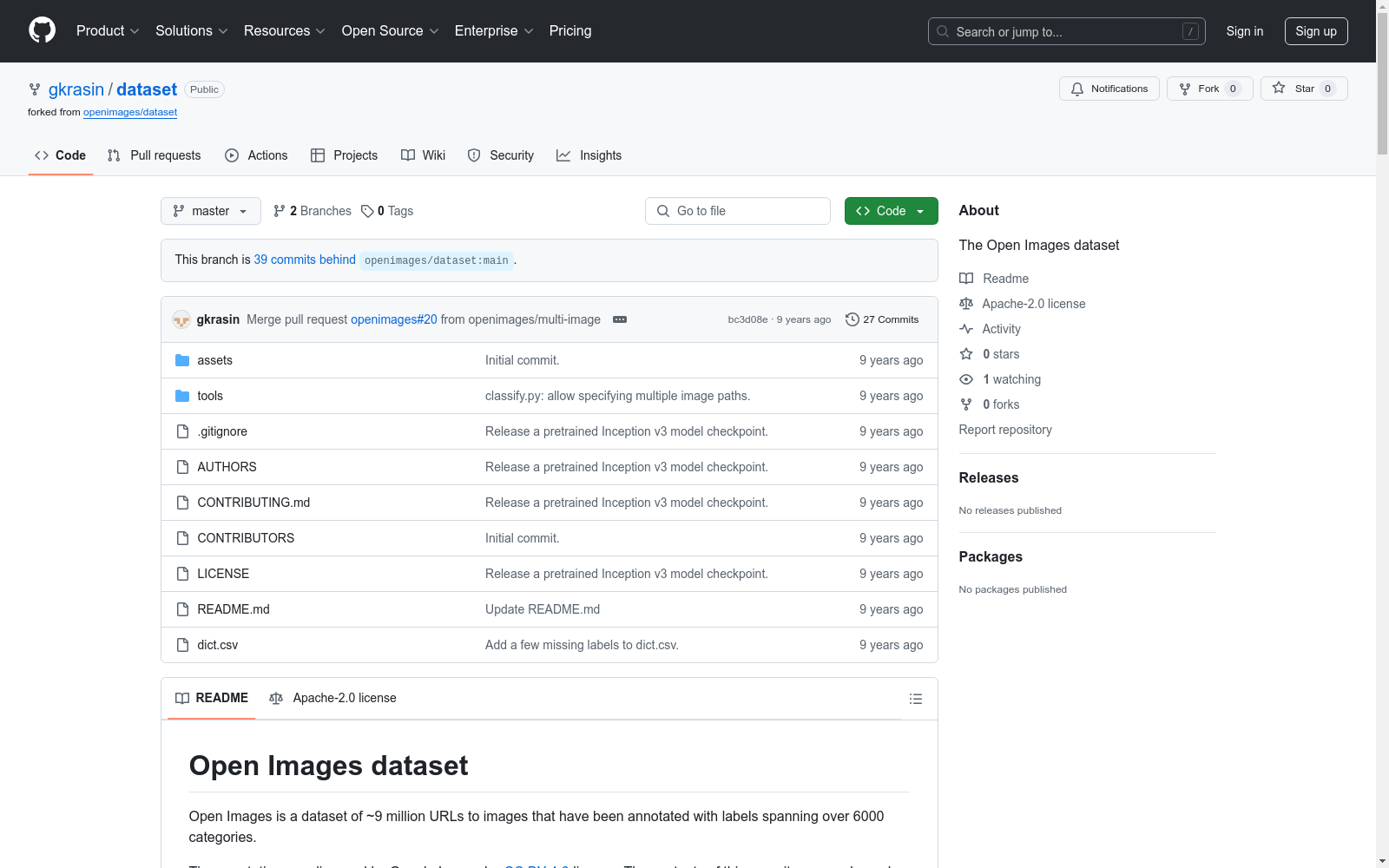This screenshot has width=1389, height=868.
Task: Open the CONTRIBUTING.md file
Action: [253, 503]
